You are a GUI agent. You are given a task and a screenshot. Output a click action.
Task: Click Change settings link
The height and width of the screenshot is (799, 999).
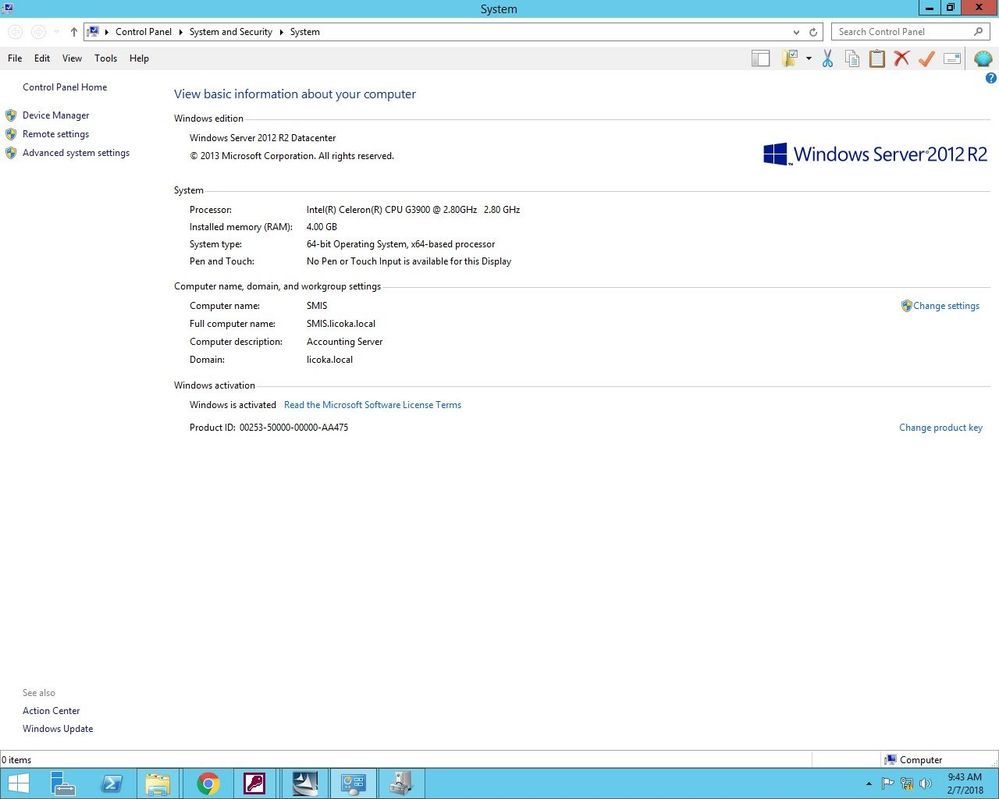coord(946,306)
